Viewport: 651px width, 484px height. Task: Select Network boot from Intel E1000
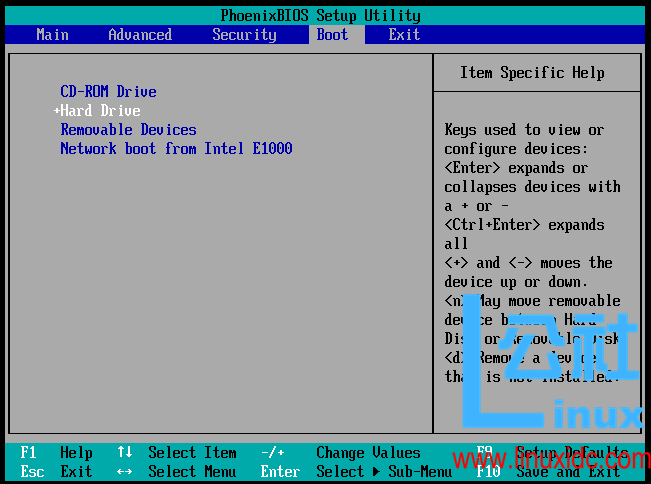(x=176, y=148)
